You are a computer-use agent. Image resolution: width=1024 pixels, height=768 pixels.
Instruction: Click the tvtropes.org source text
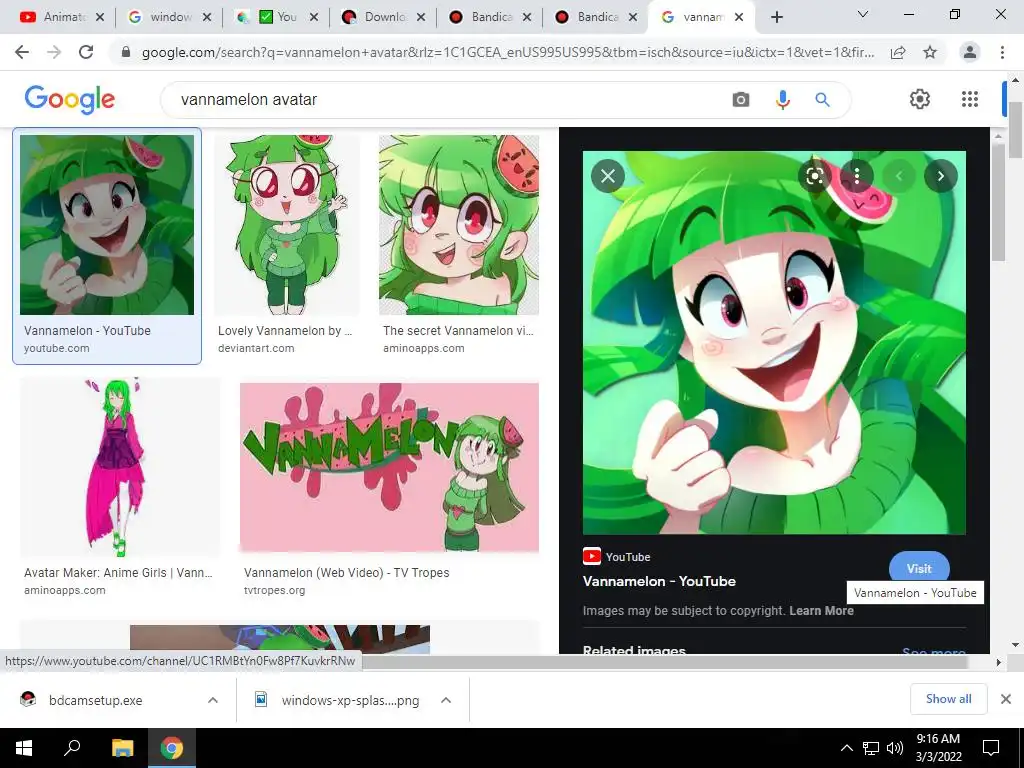pos(274,590)
